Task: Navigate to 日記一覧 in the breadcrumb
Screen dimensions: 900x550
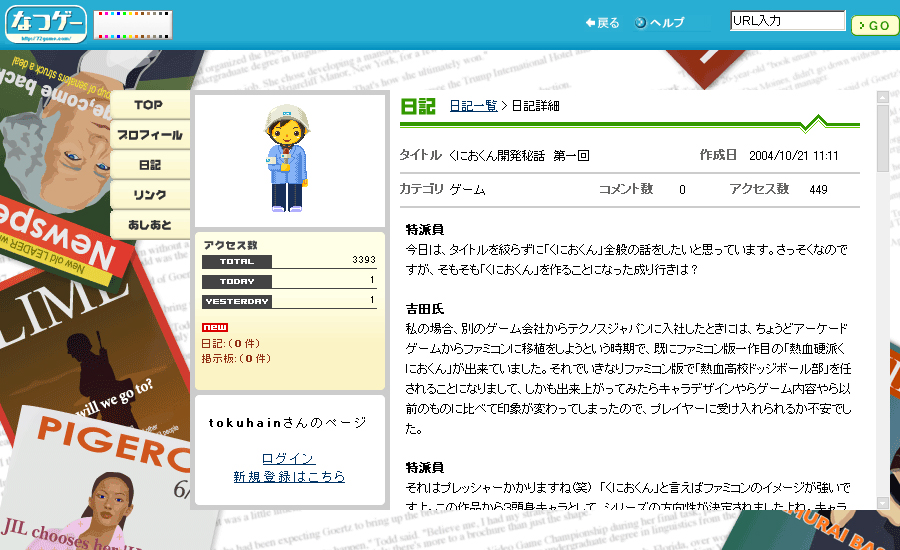Action: click(x=473, y=106)
